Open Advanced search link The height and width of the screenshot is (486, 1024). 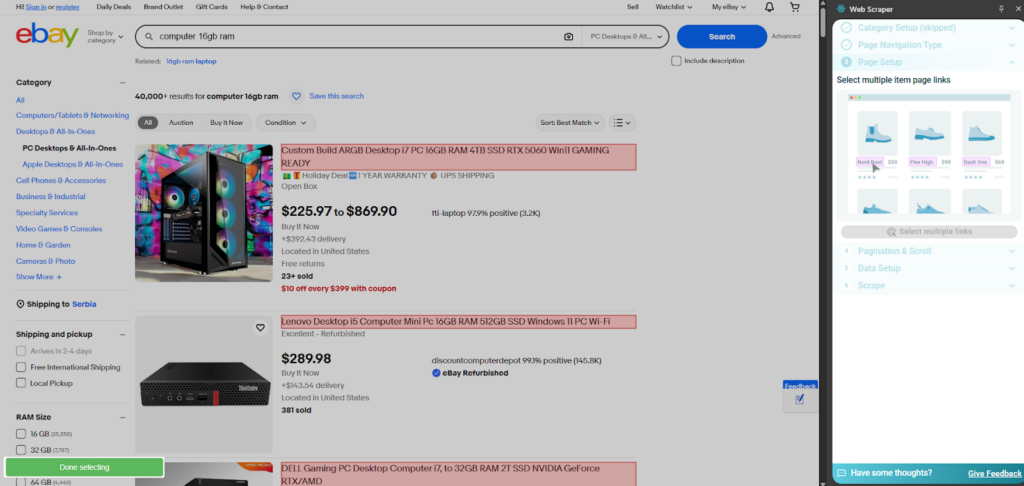(786, 37)
